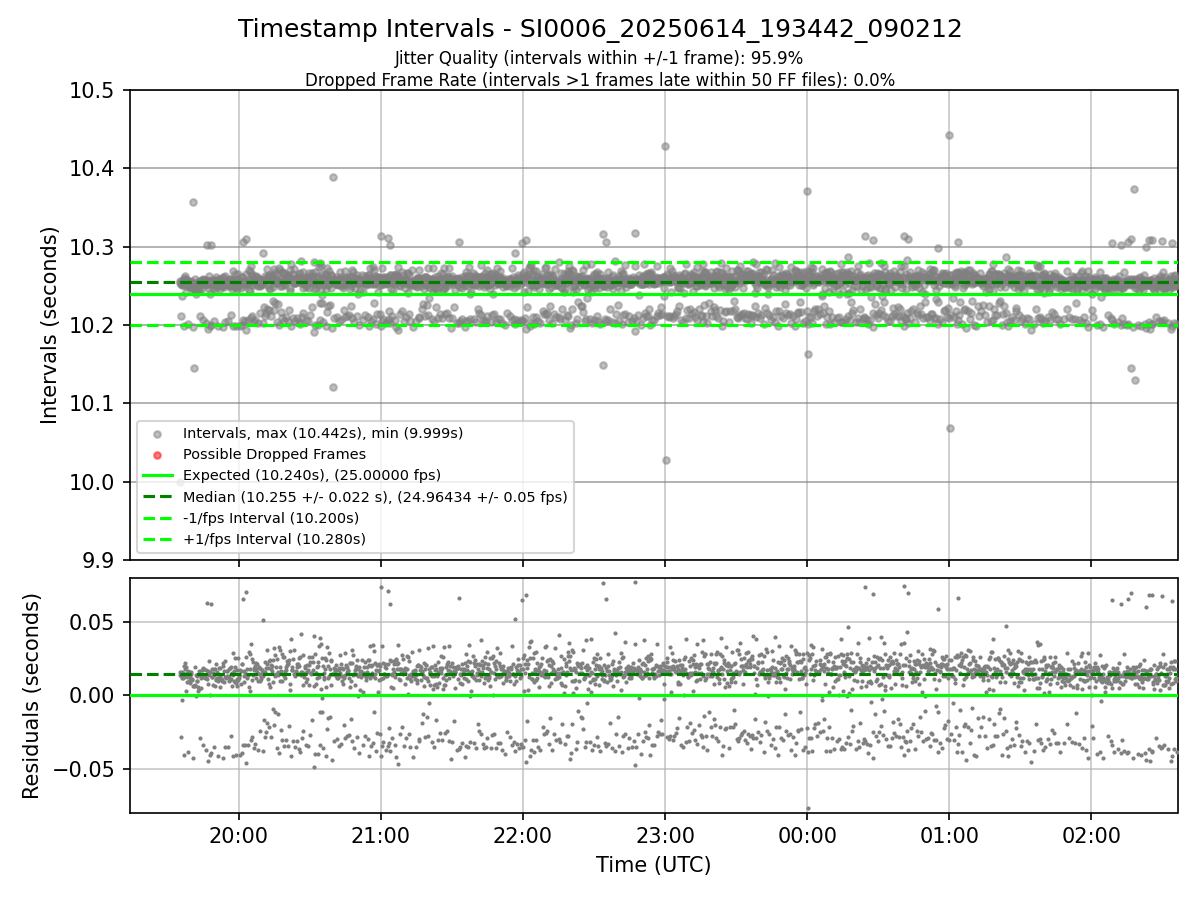
Task: Click the gray 'Intervals' legend marker
Action: coord(158,433)
